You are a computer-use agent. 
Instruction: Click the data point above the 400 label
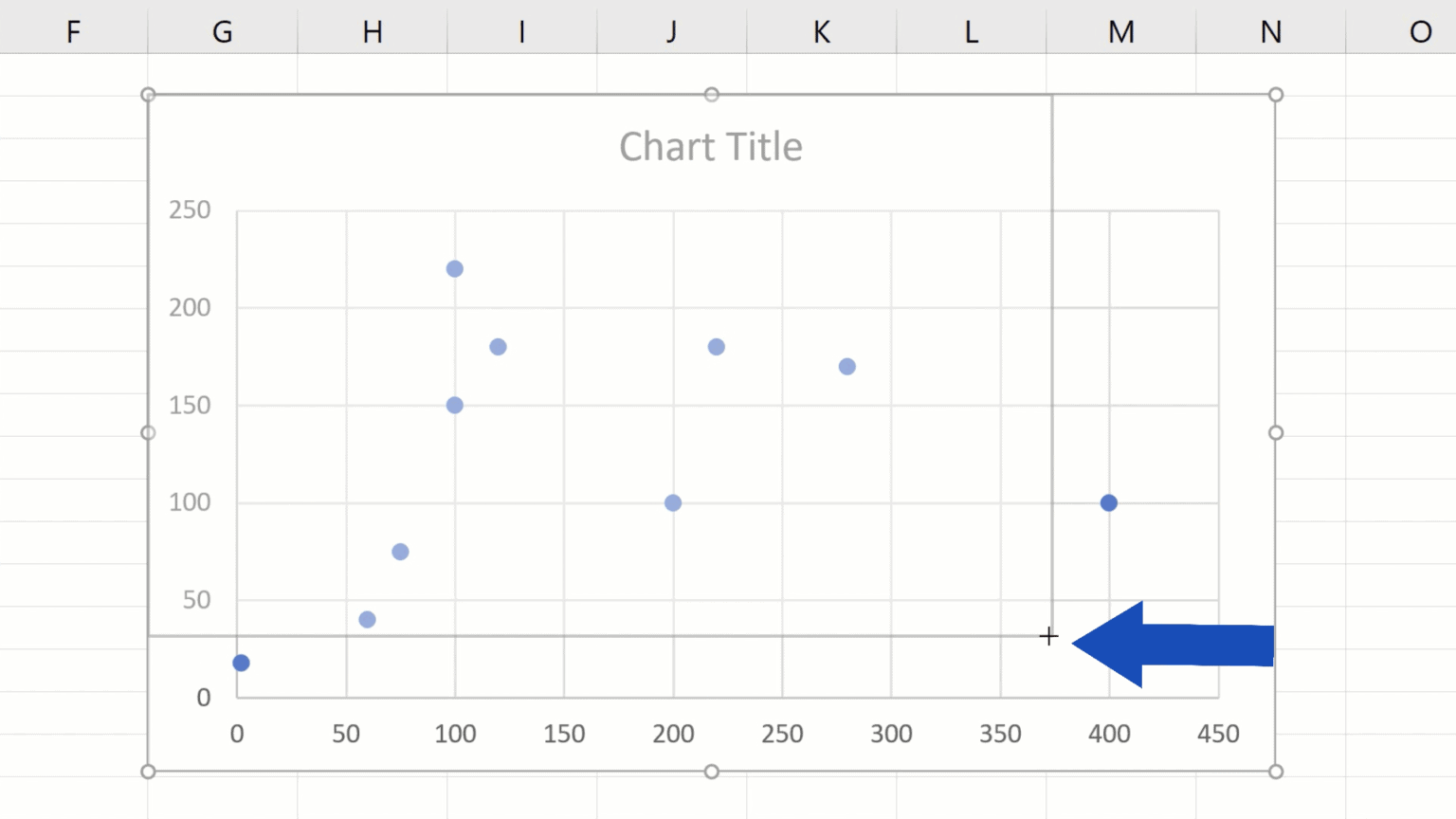coord(1110,501)
